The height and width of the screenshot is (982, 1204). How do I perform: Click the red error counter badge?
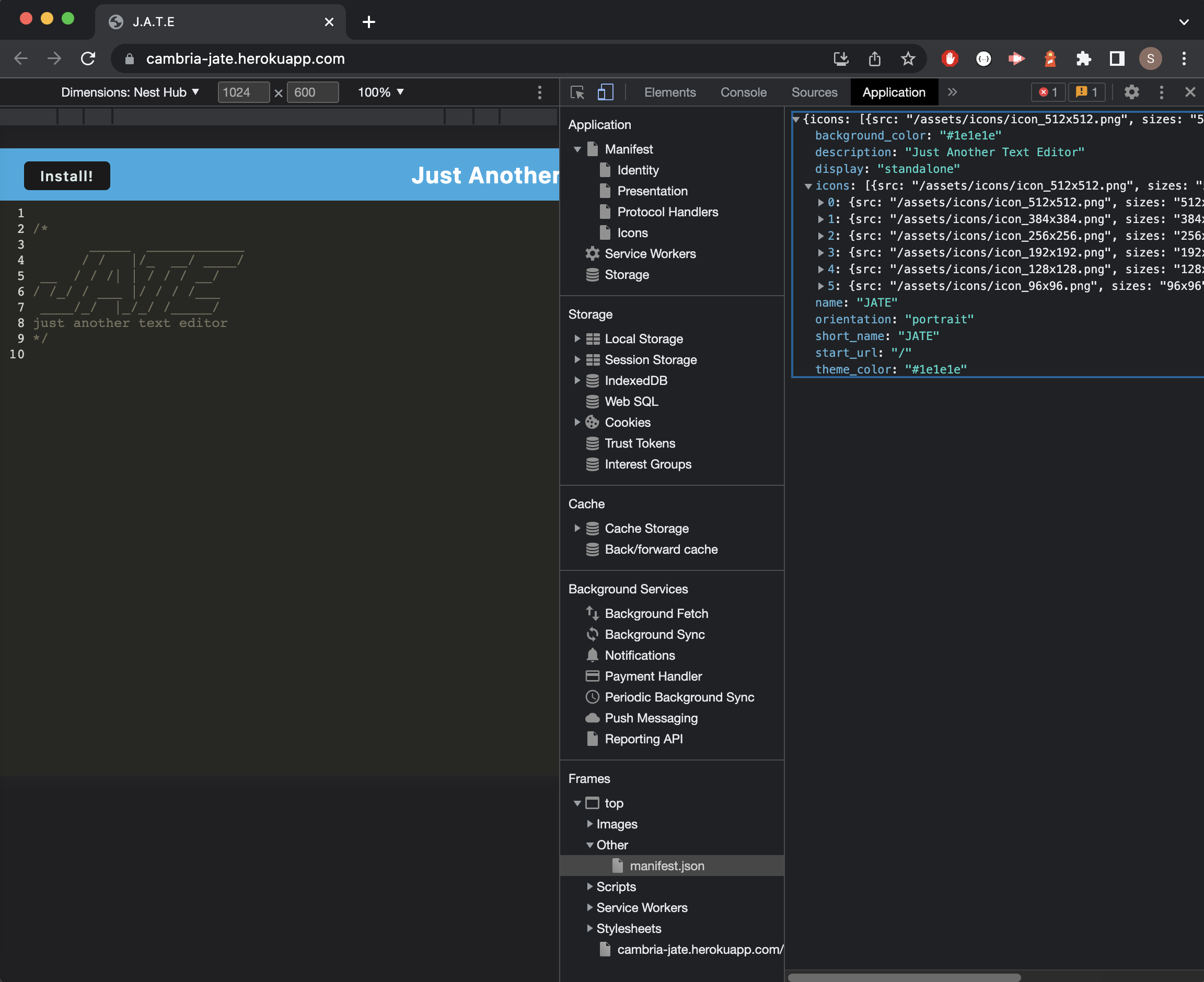tap(1048, 92)
